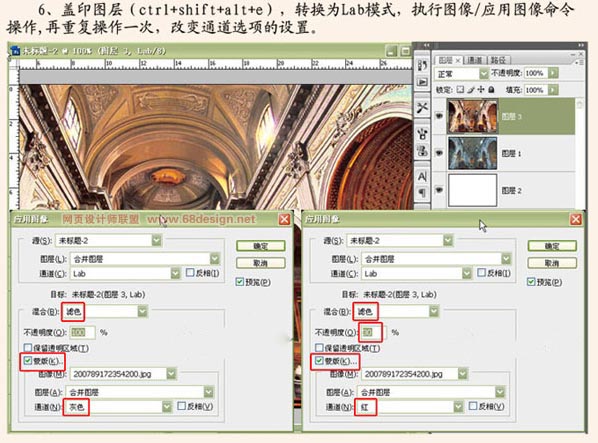Click the lock image pixels brush icon

tap(471, 90)
